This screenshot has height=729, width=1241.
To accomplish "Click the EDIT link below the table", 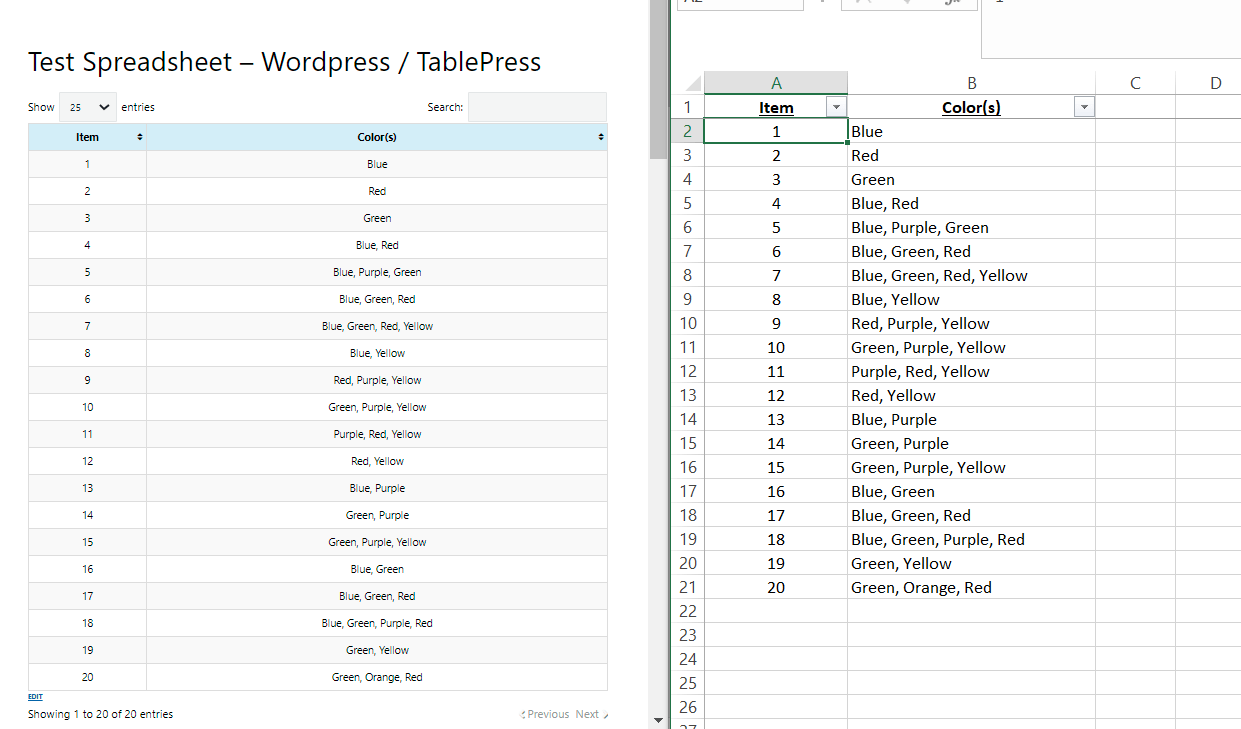I will coord(35,696).
